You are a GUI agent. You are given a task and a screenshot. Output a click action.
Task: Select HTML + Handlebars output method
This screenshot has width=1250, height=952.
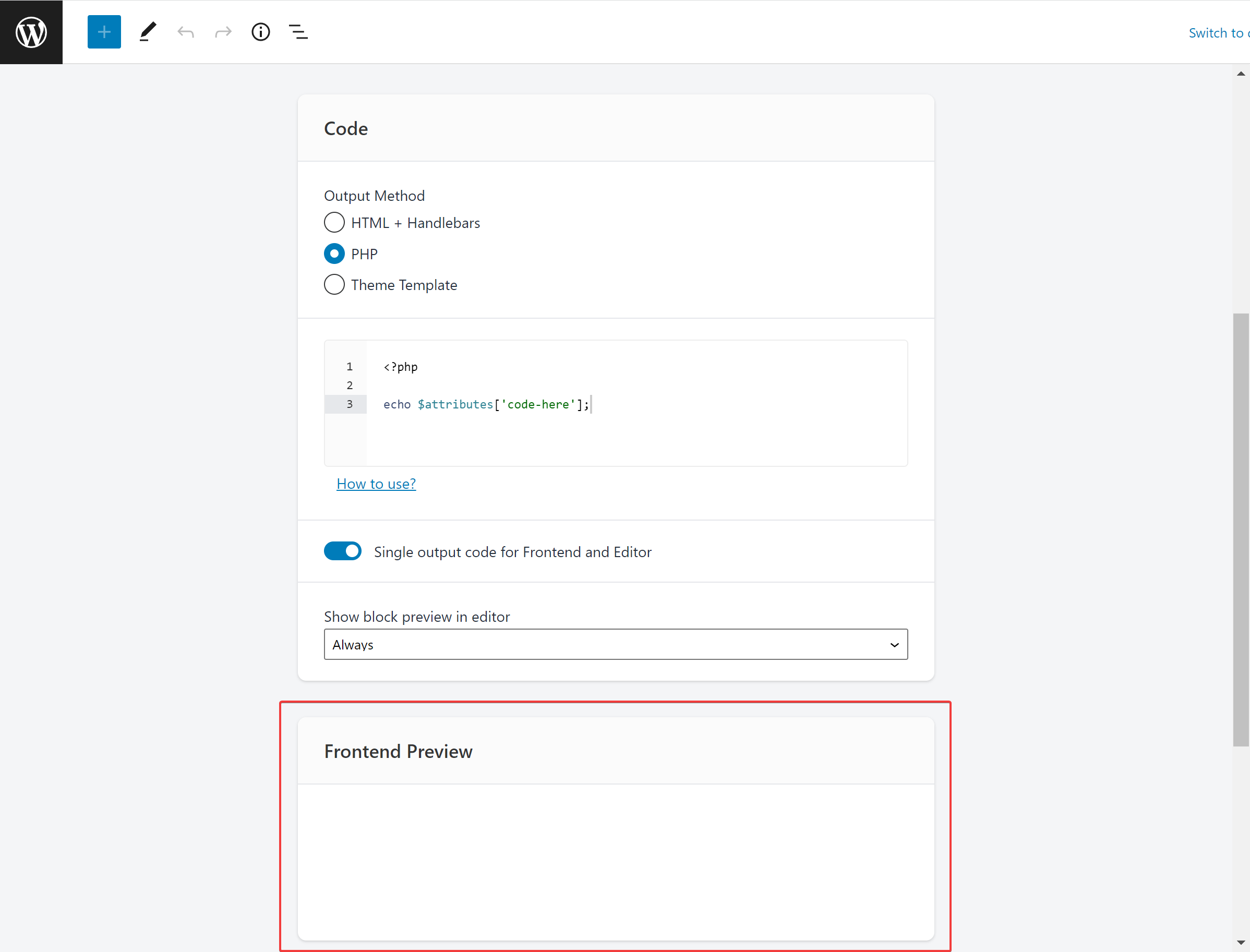point(334,223)
